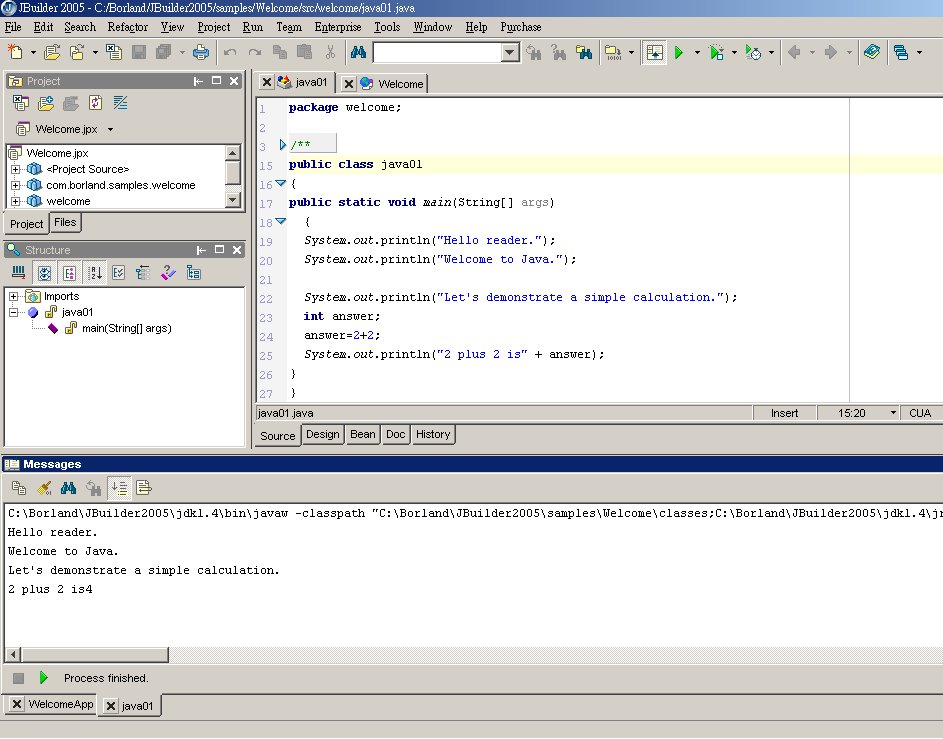Click the Help books icon in toolbar

872,52
